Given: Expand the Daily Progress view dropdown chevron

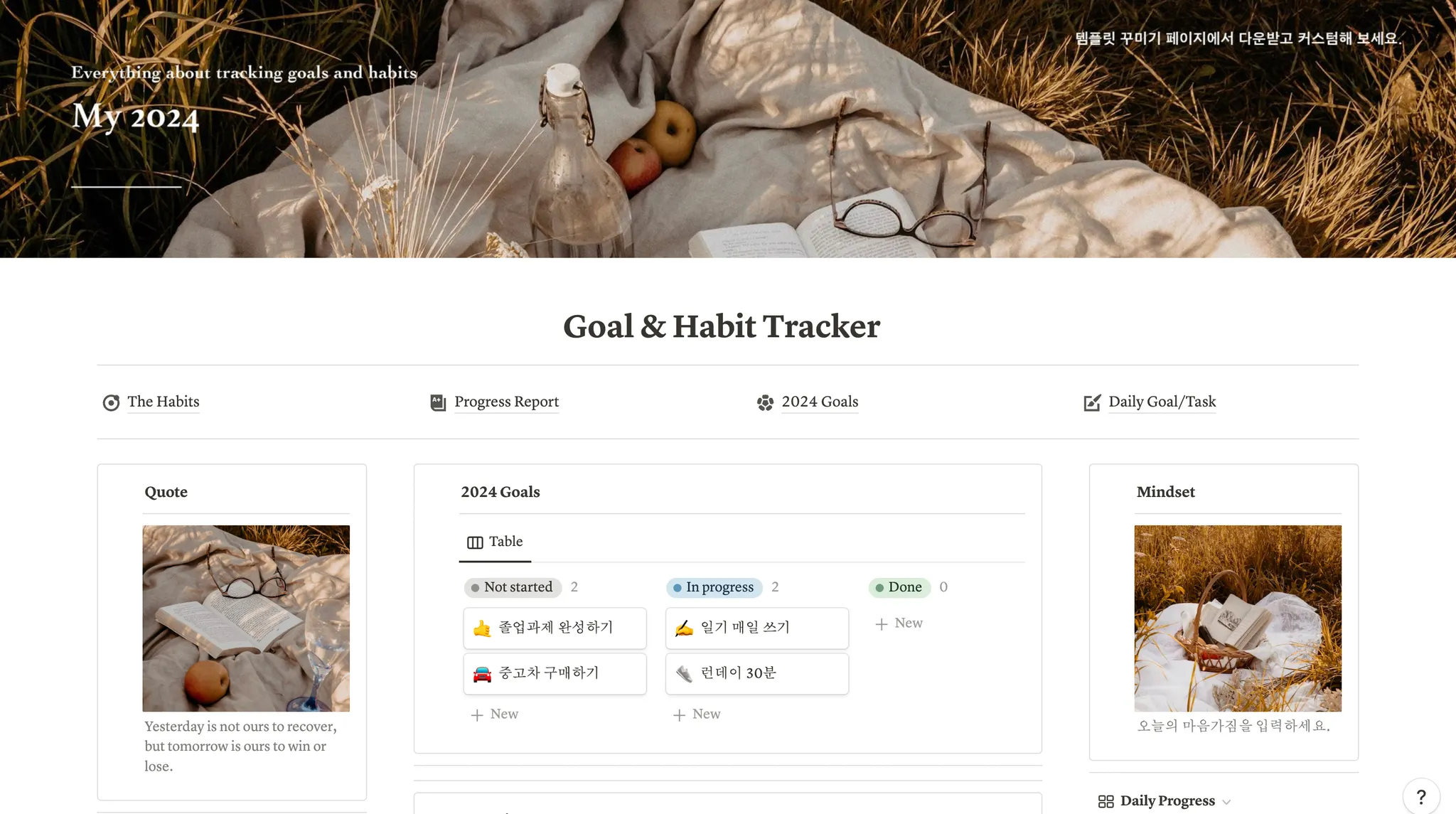Looking at the screenshot, I should coord(1226,802).
